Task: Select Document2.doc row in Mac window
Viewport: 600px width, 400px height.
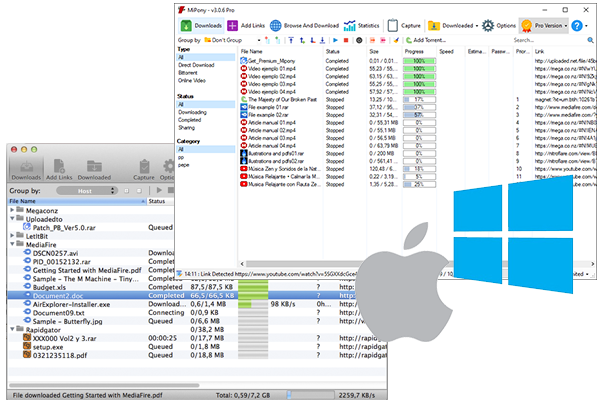Action: tap(182, 296)
